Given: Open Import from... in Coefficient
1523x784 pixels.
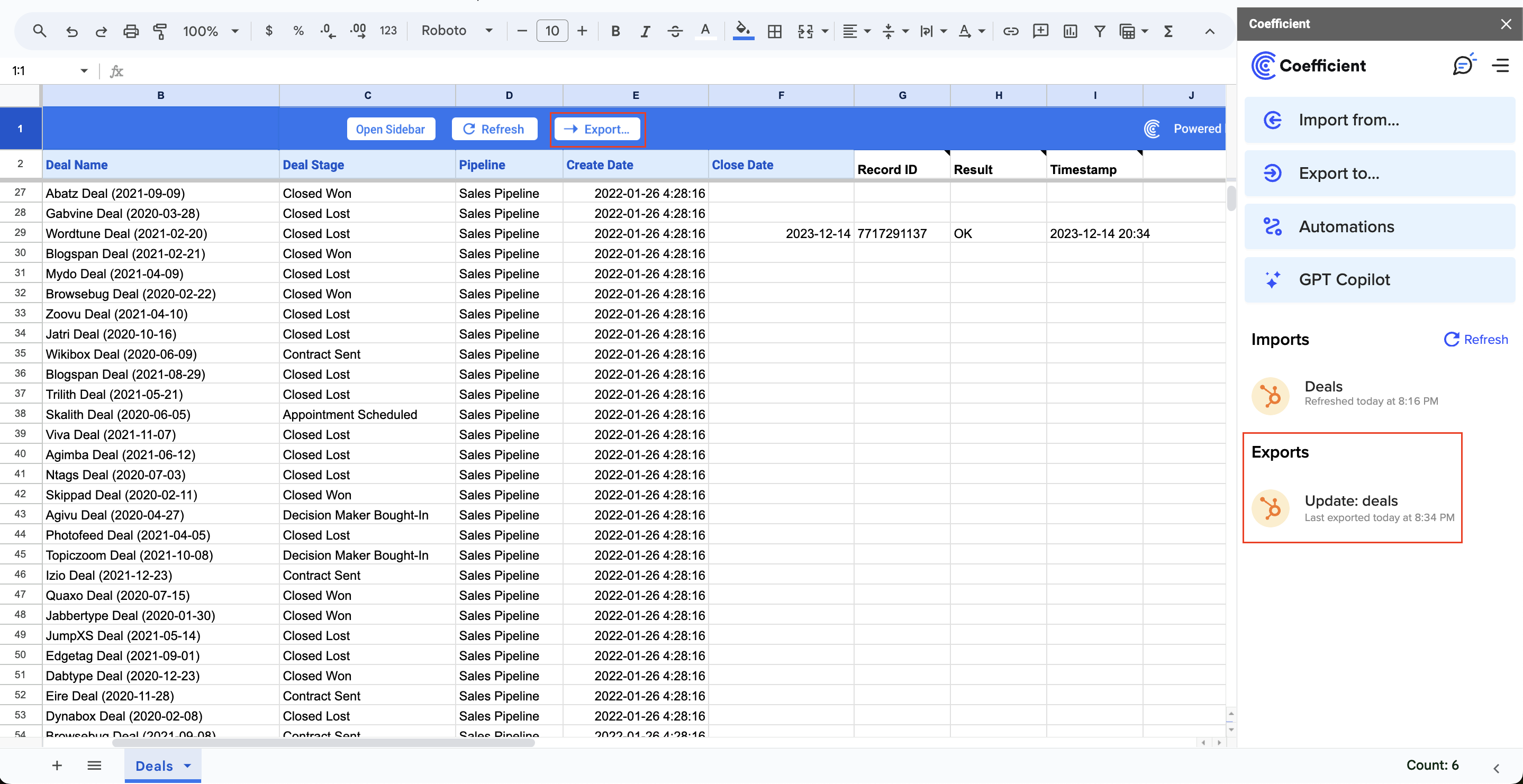Looking at the screenshot, I should pos(1380,120).
